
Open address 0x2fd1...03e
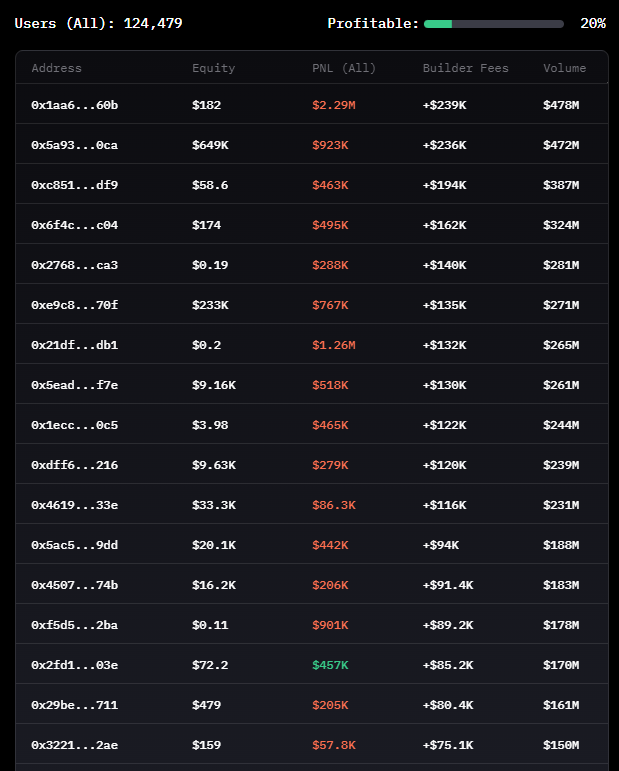pyautogui.click(x=74, y=665)
